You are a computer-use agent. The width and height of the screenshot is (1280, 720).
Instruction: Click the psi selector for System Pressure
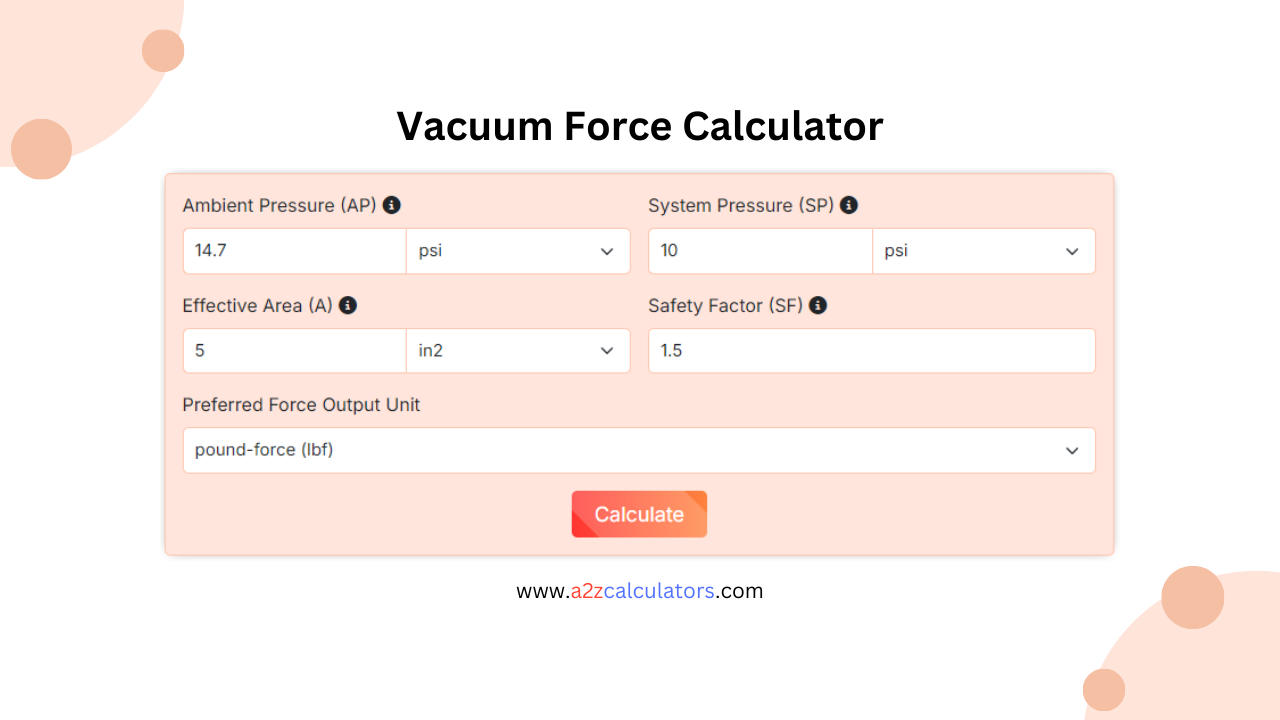click(x=983, y=251)
